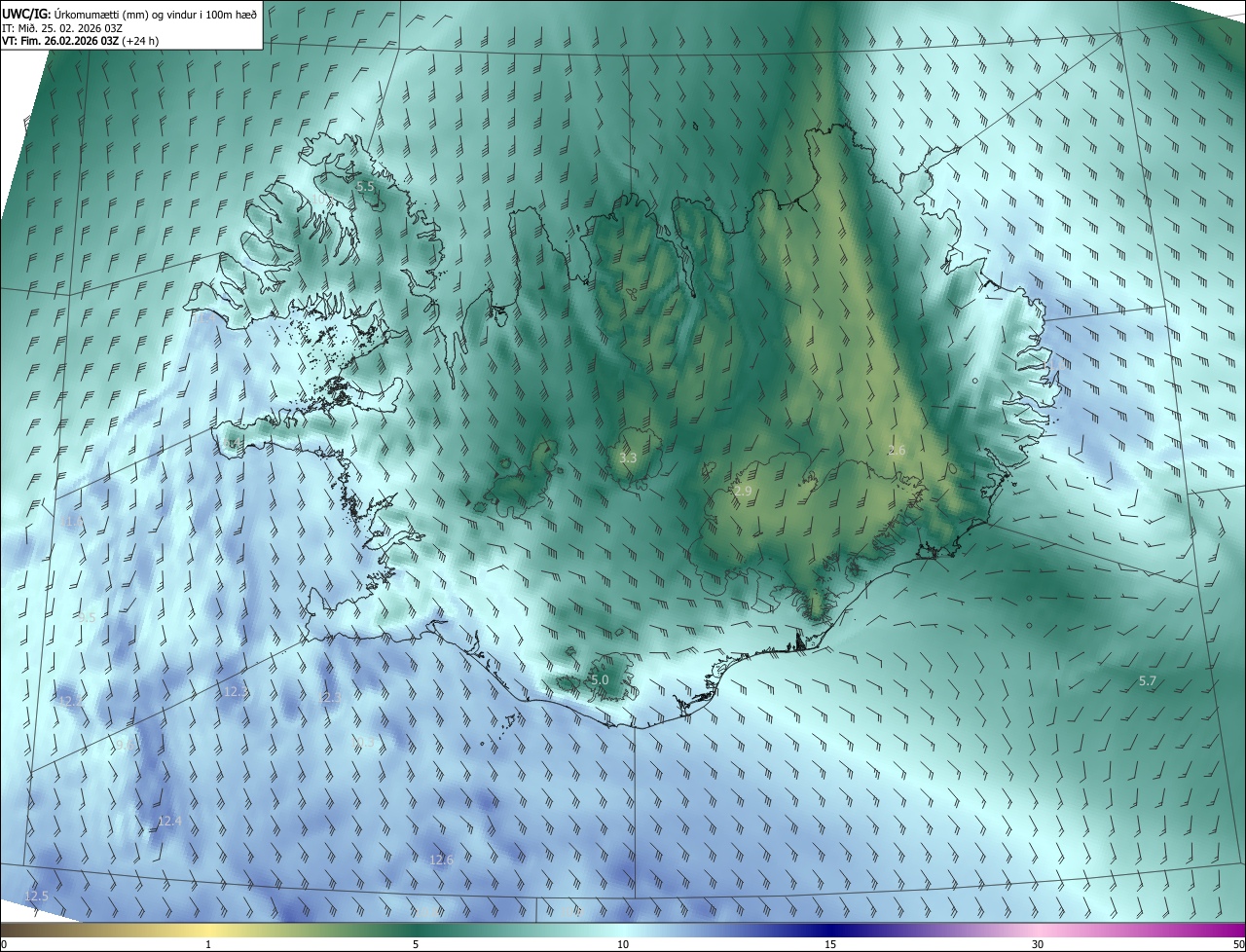Image resolution: width=1246 pixels, height=952 pixels.
Task: Click the 1 tick label on the color scale
Action: coord(208,944)
